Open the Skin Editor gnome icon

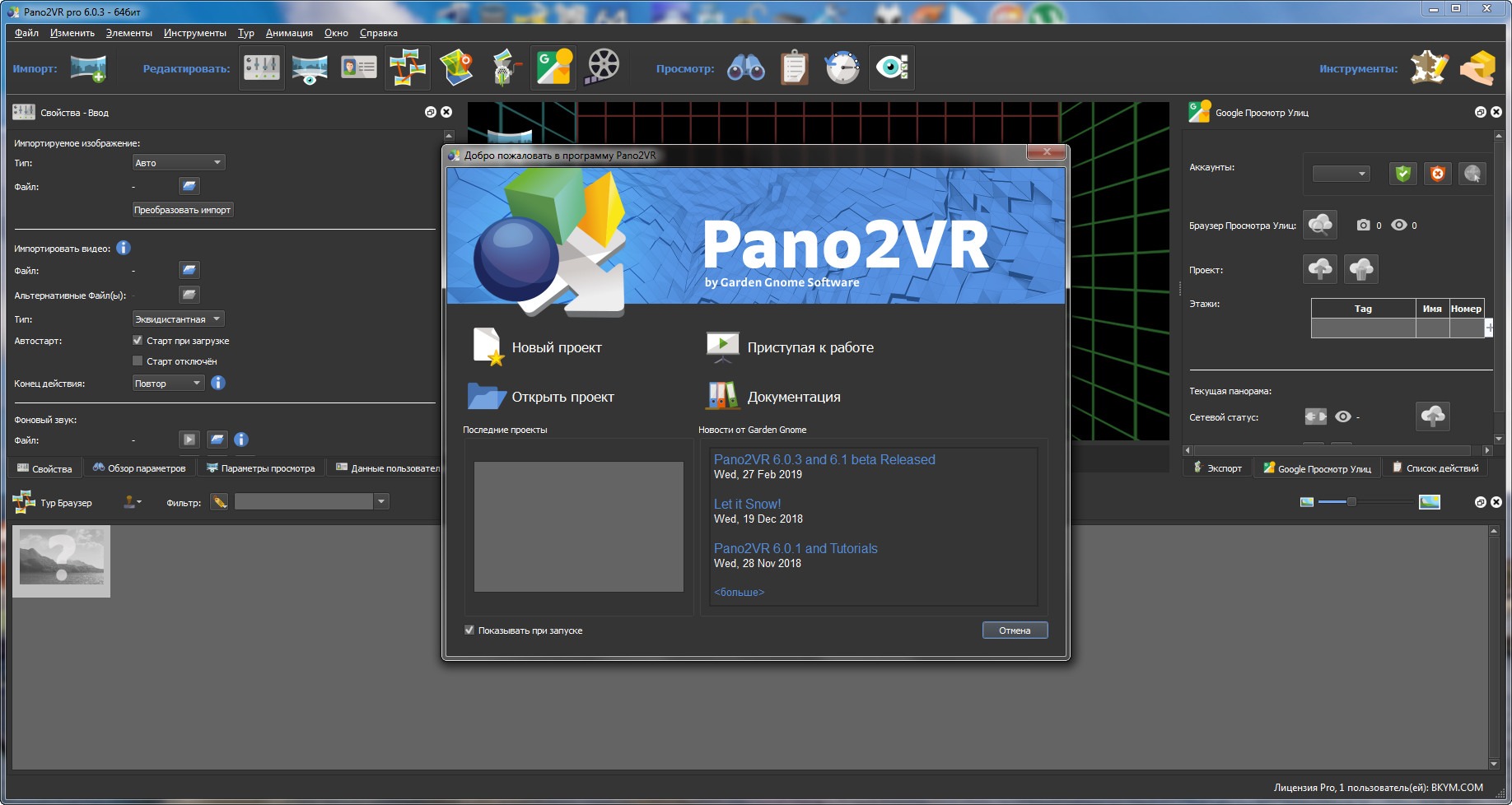click(506, 67)
